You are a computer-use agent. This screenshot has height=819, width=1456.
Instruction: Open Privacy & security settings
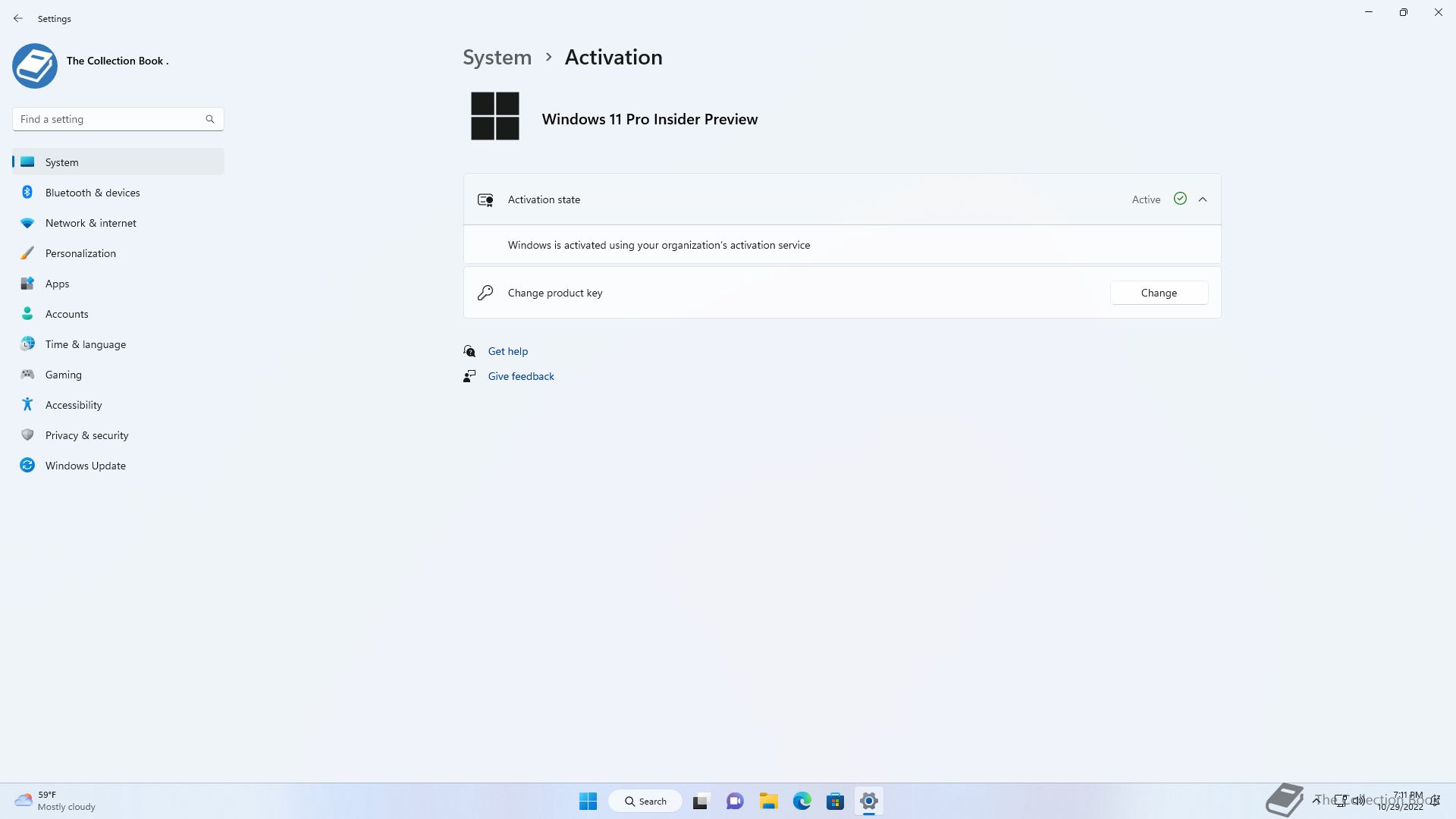118,435
